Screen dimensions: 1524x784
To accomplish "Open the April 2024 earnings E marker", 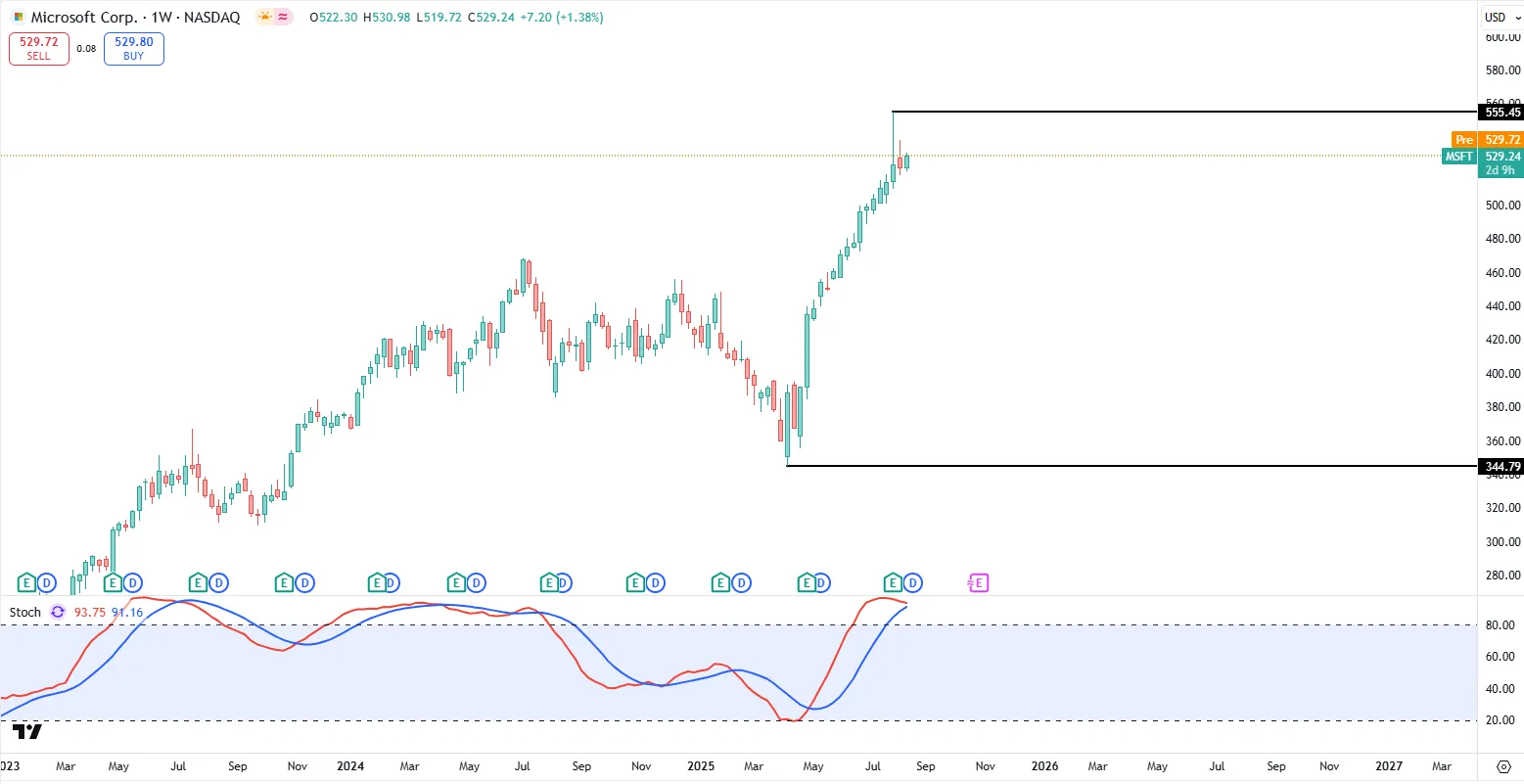I will 456,583.
